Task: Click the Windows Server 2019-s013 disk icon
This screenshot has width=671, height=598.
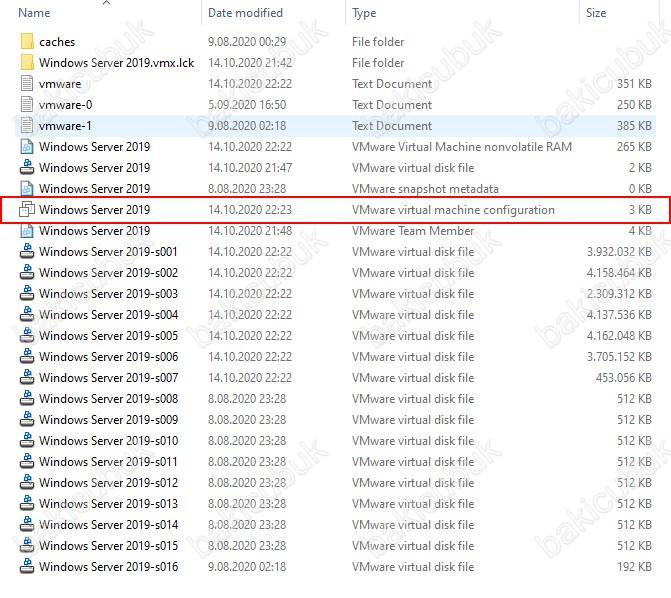Action: click(x=27, y=503)
